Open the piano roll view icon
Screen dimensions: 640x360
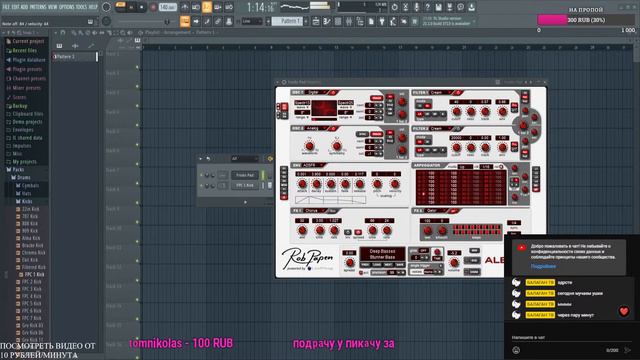pyautogui.click(x=327, y=21)
